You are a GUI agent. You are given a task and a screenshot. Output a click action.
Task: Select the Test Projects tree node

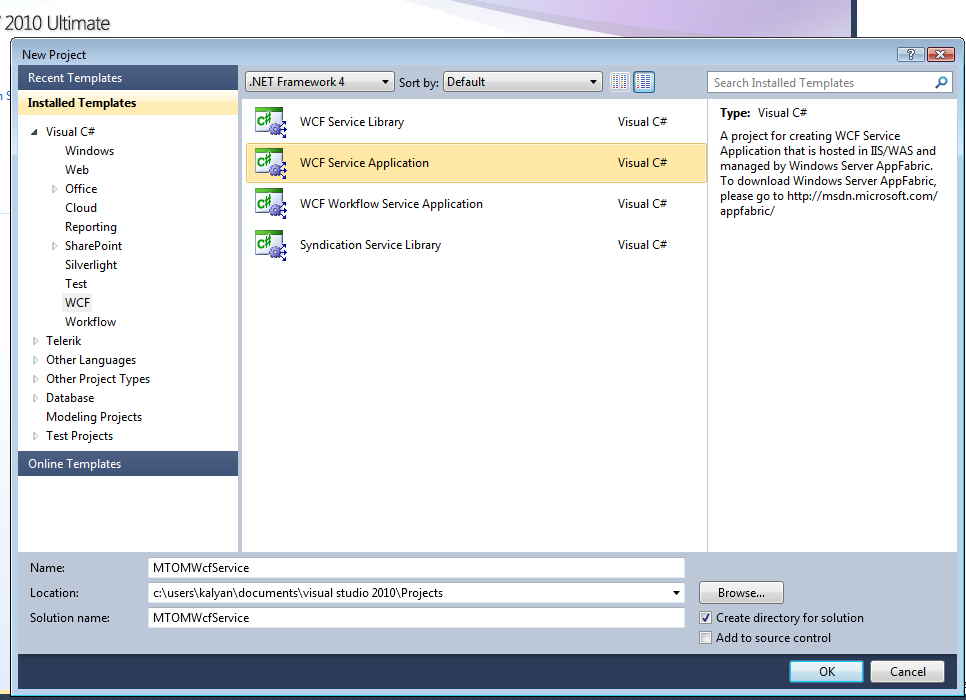[x=79, y=436]
